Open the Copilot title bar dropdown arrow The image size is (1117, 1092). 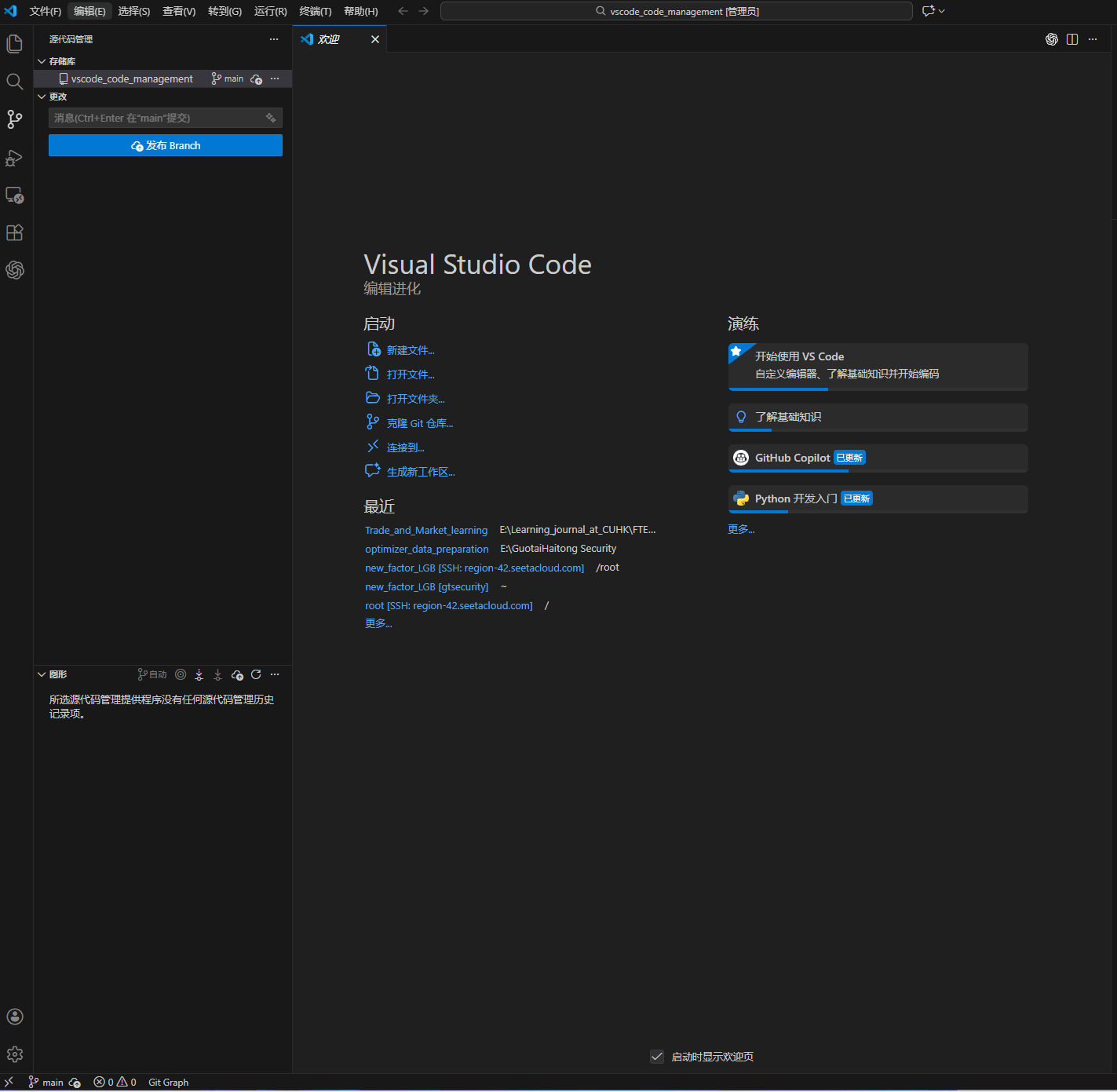(x=942, y=11)
